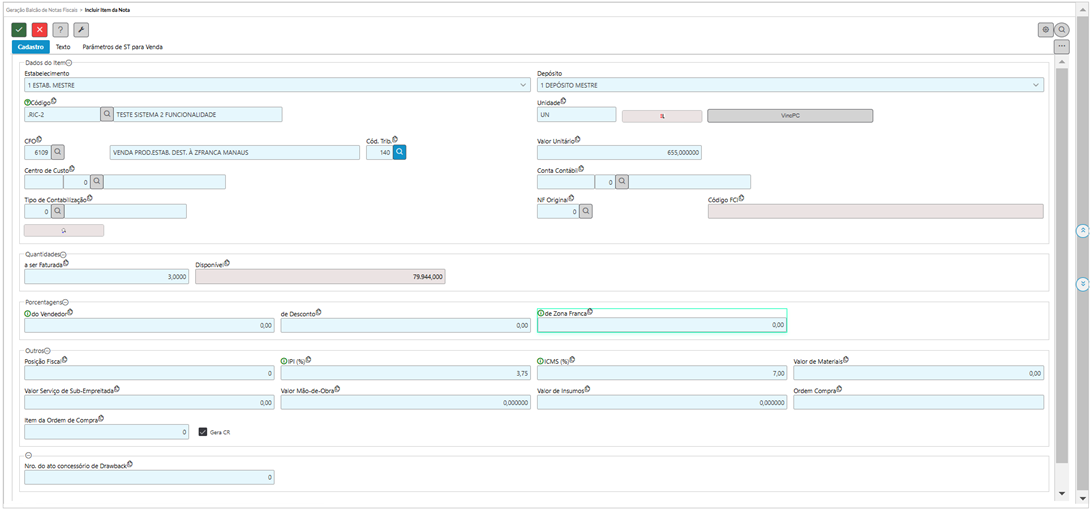Open help with the question mark icon
Viewport: 1090px width, 510px height.
click(x=60, y=30)
